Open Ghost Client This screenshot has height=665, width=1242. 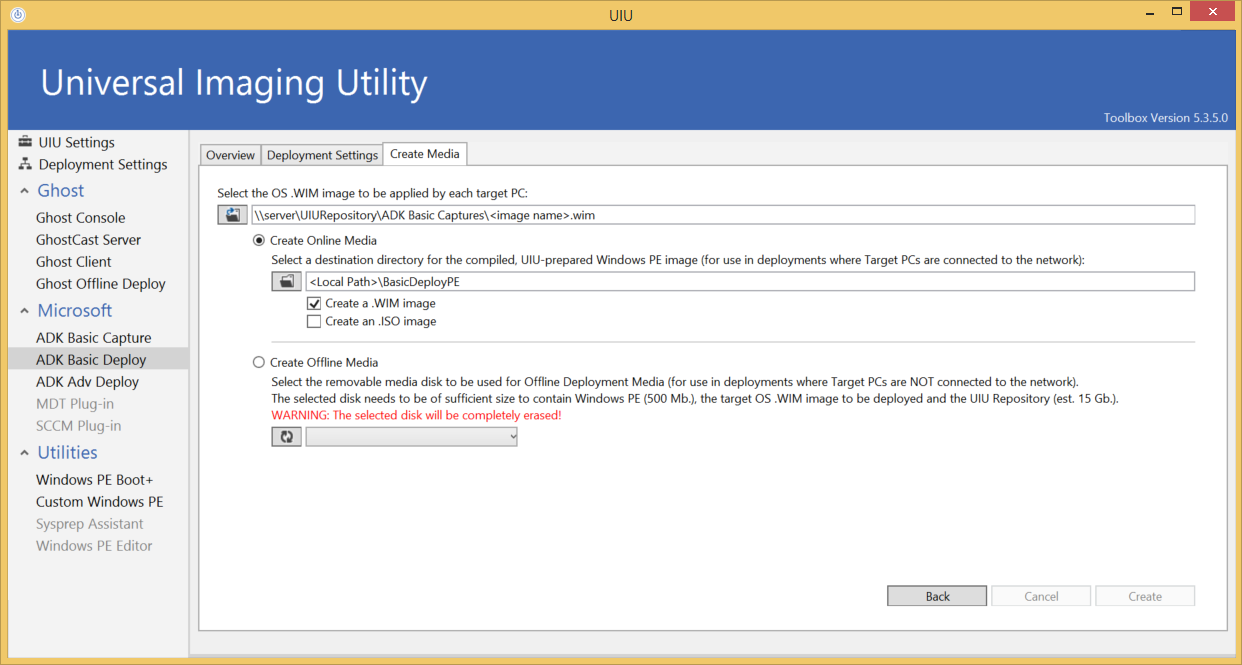[74, 262]
